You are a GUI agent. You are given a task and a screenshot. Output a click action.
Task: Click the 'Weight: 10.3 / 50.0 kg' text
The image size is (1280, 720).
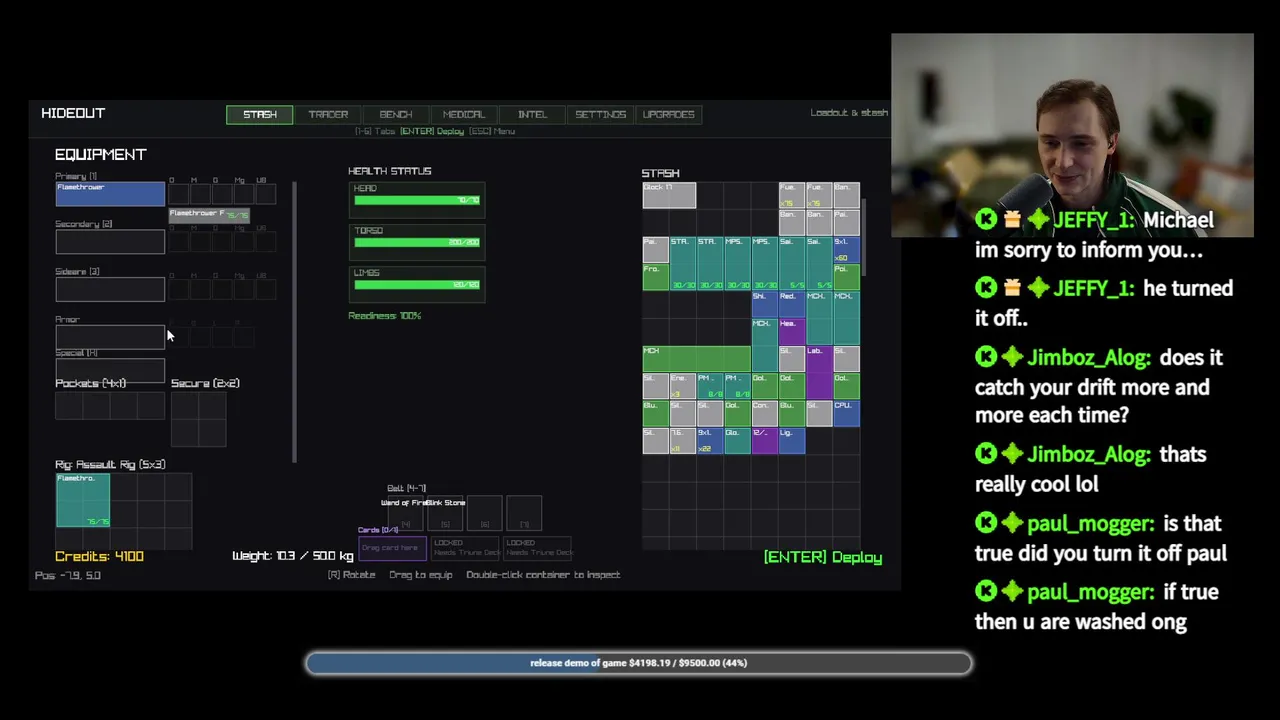click(x=293, y=556)
